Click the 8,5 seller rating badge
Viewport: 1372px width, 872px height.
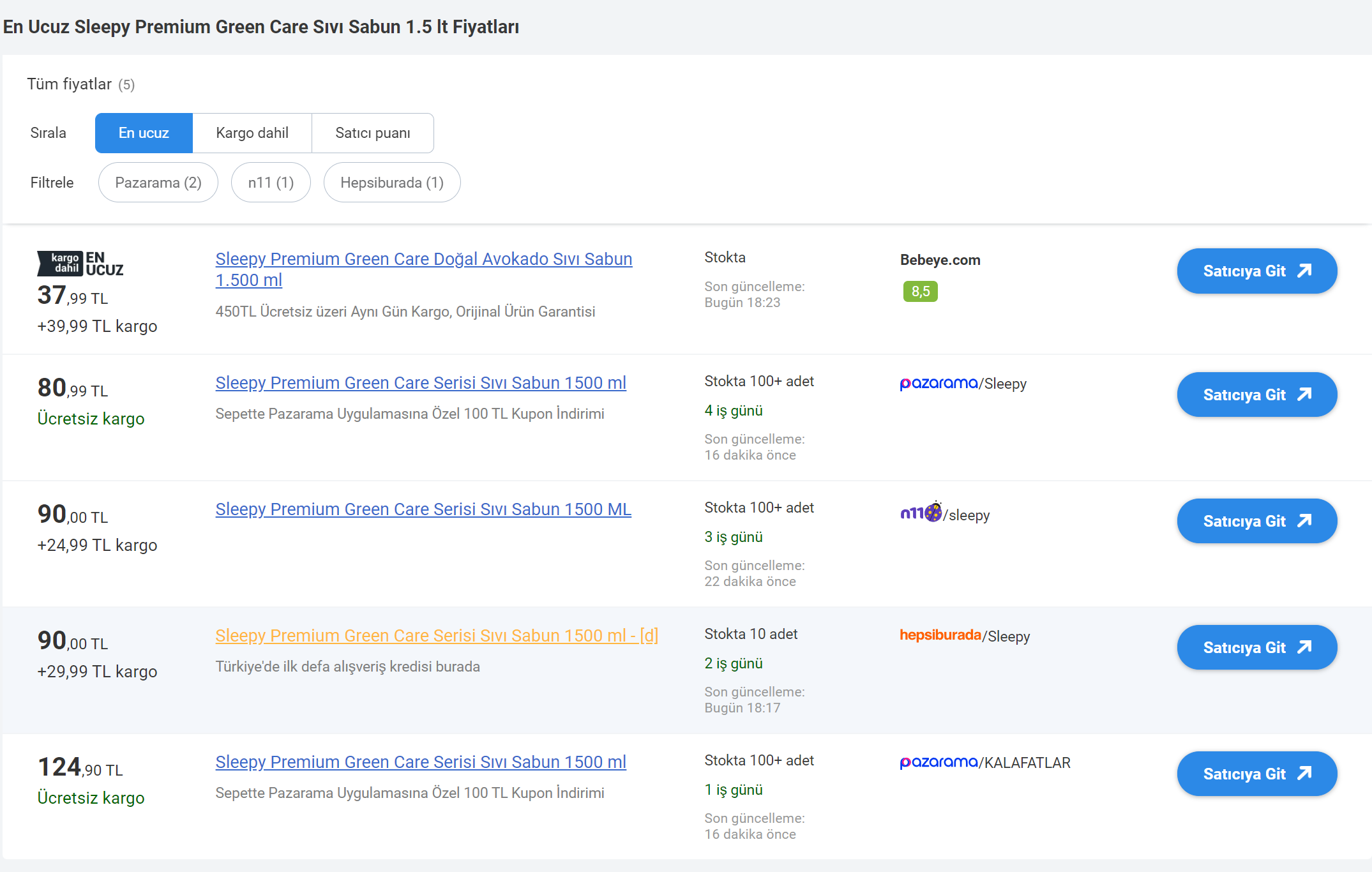click(921, 291)
